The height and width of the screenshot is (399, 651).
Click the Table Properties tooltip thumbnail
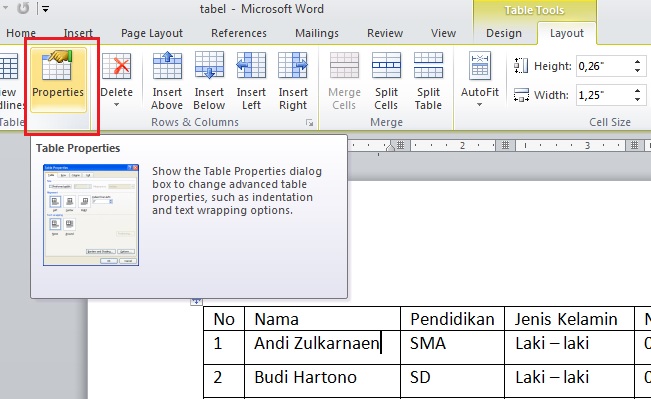91,215
